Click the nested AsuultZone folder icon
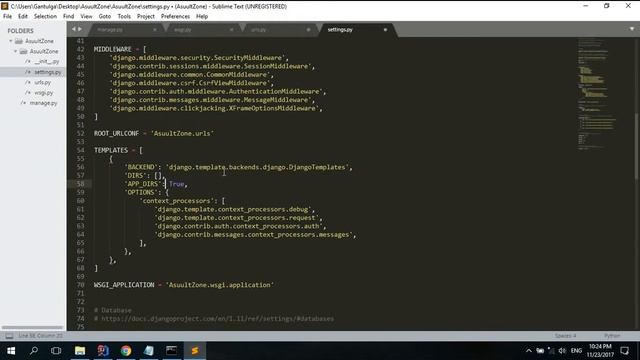The image size is (640, 360). (x=24, y=51)
